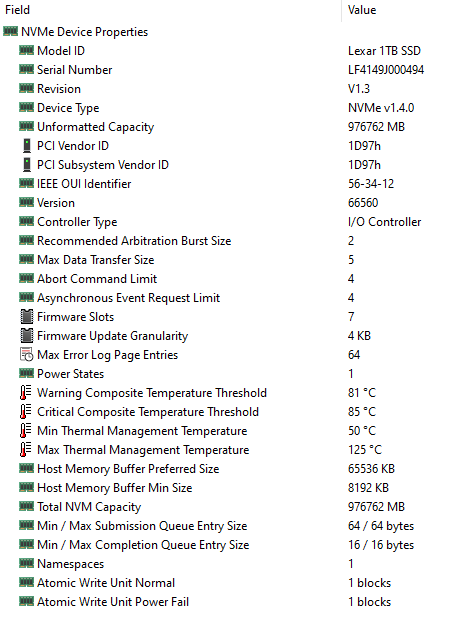Click the Model ID memory icon

(x=26, y=50)
